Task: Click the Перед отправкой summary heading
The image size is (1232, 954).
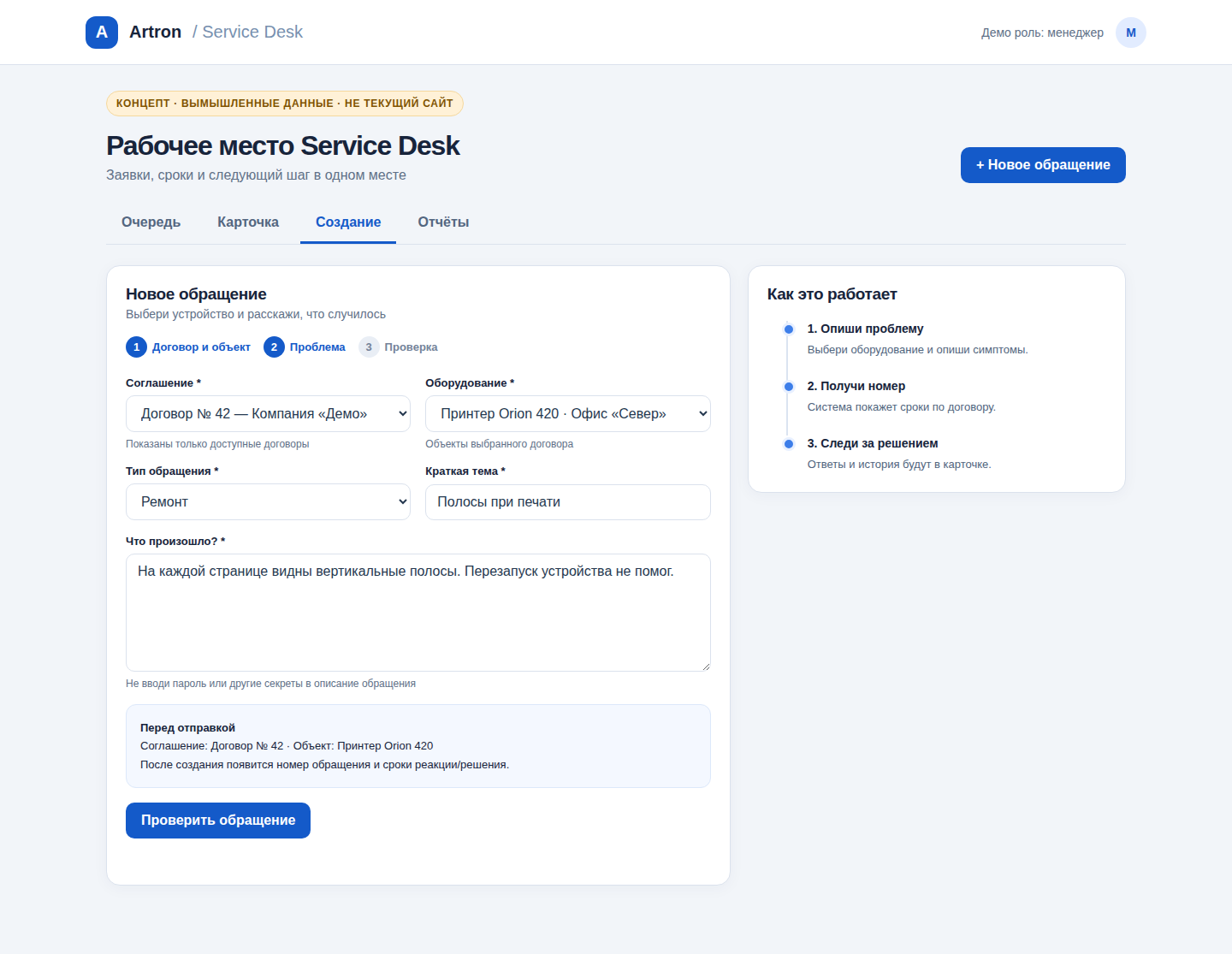Action: (187, 728)
